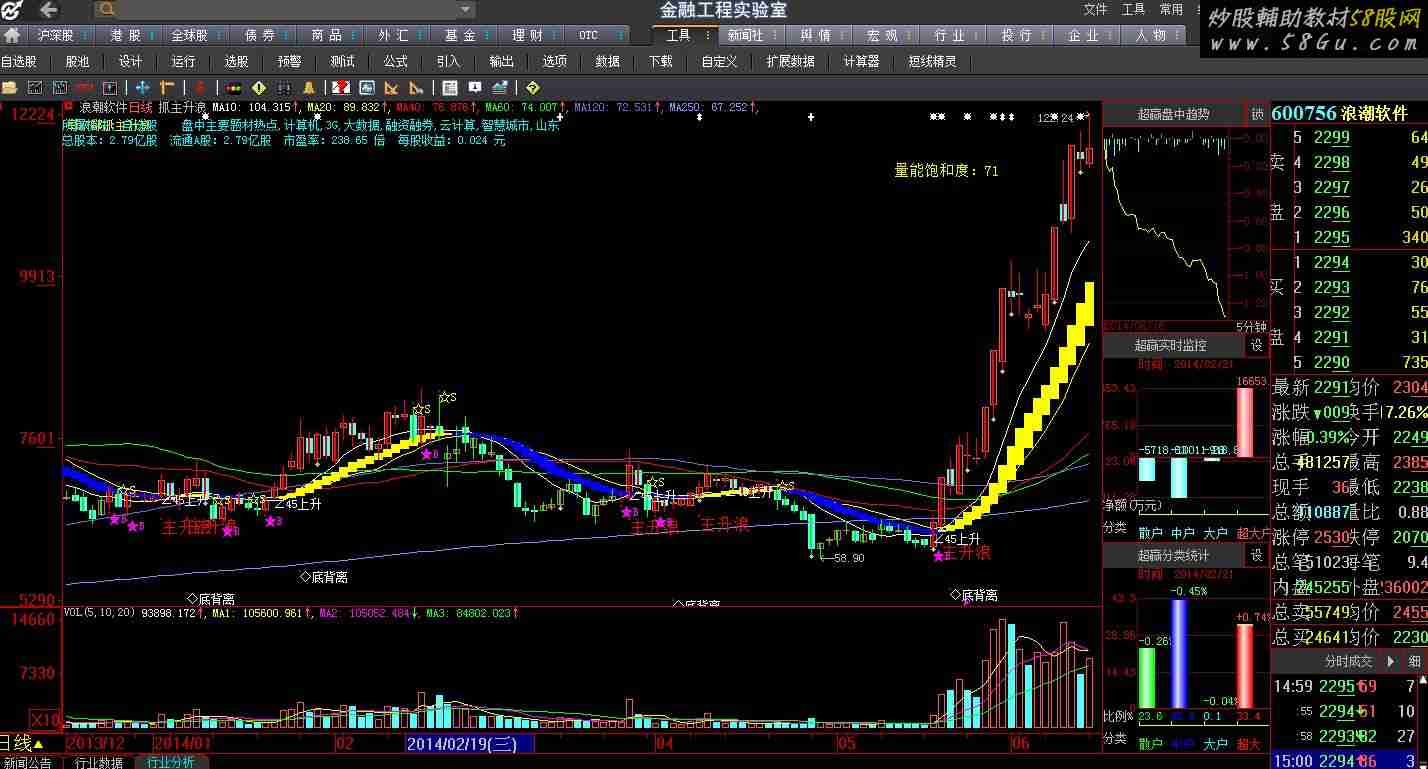Expand the 分时成交 arrow button
The height and width of the screenshot is (769, 1428).
point(1391,661)
